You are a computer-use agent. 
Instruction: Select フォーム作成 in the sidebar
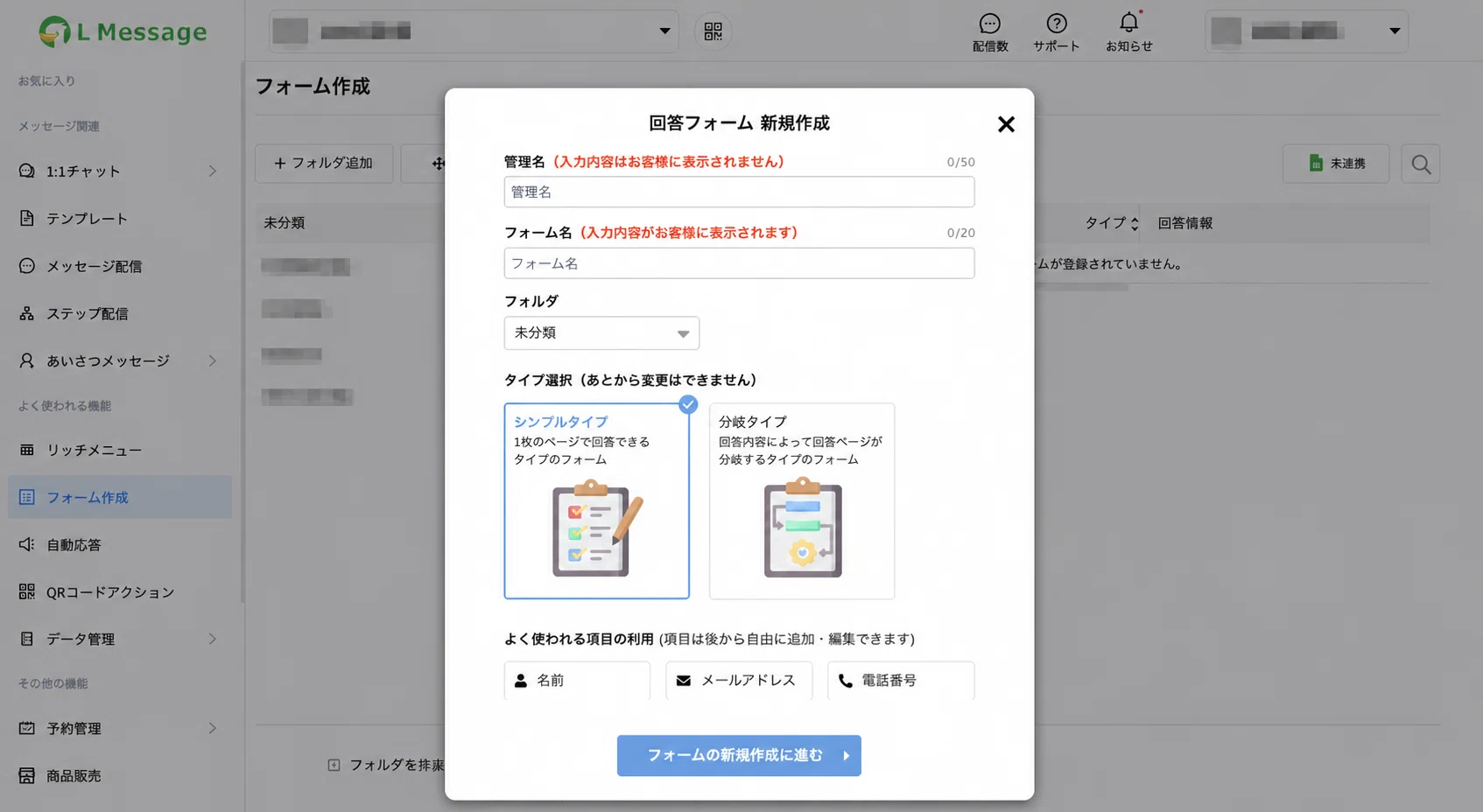point(120,497)
